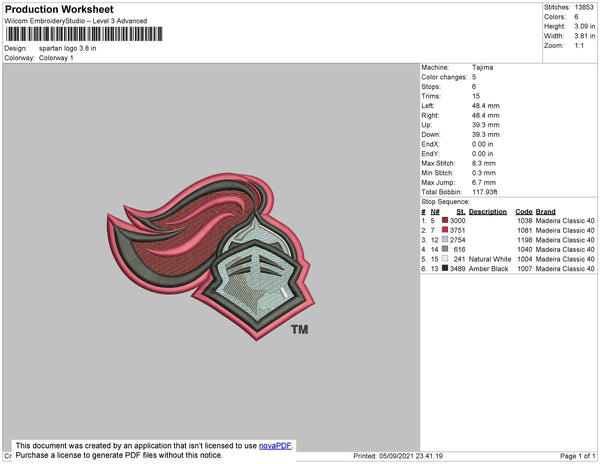This screenshot has height=464, width=600.
Task: Click the Amber Black color swatch
Action: point(445,268)
